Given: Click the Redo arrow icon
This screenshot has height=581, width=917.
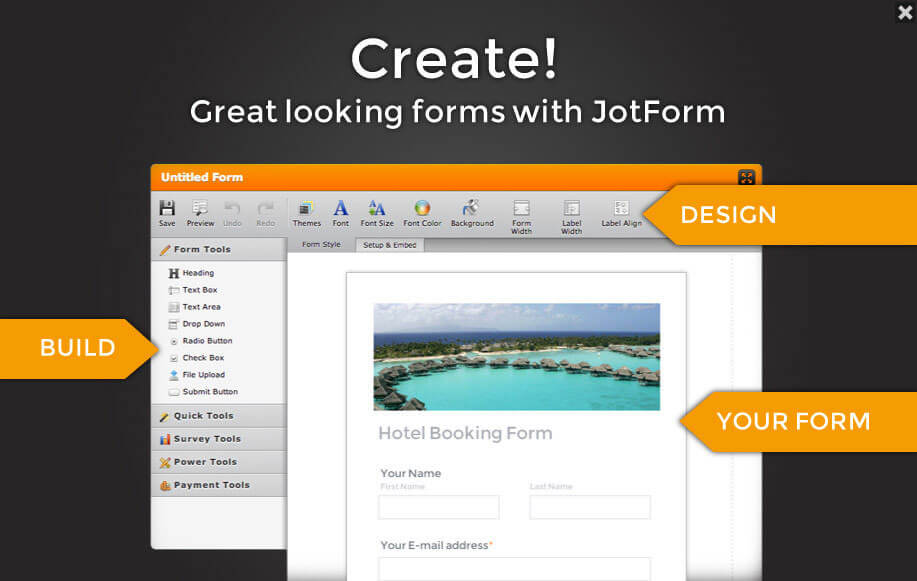Looking at the screenshot, I should tap(266, 213).
